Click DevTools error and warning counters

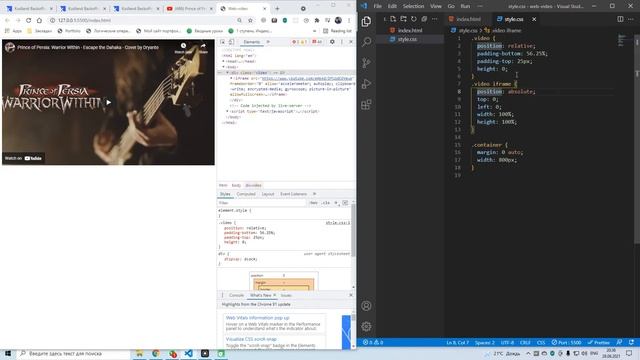308,42
